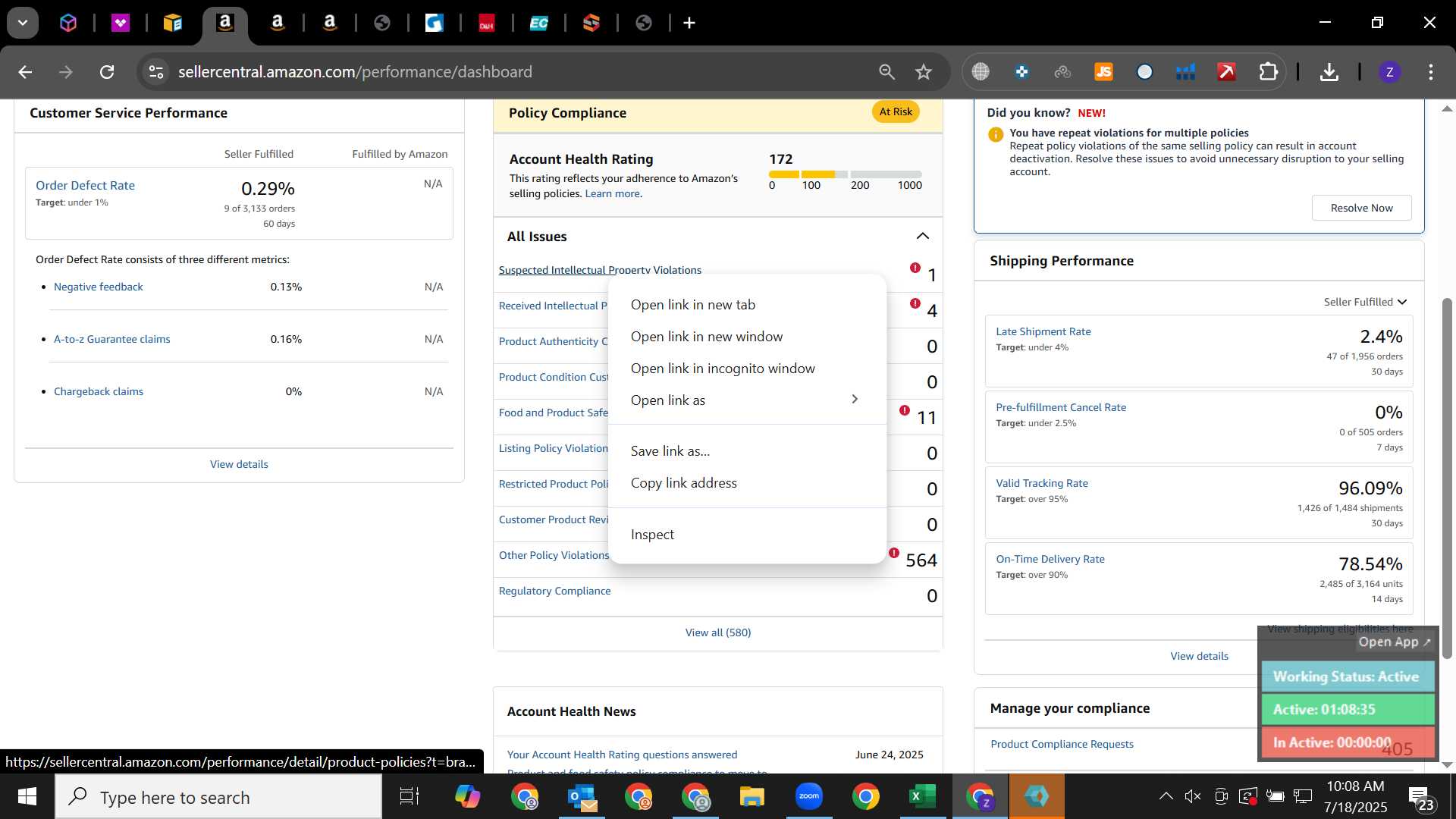1456x819 pixels.
Task: Click the Resolve Now button
Action: pyautogui.click(x=1361, y=208)
